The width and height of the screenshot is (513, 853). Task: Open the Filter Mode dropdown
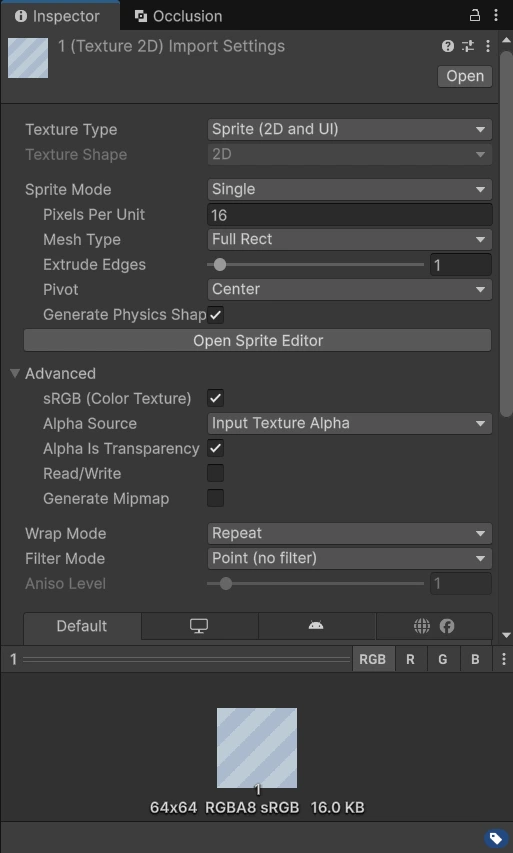point(350,558)
